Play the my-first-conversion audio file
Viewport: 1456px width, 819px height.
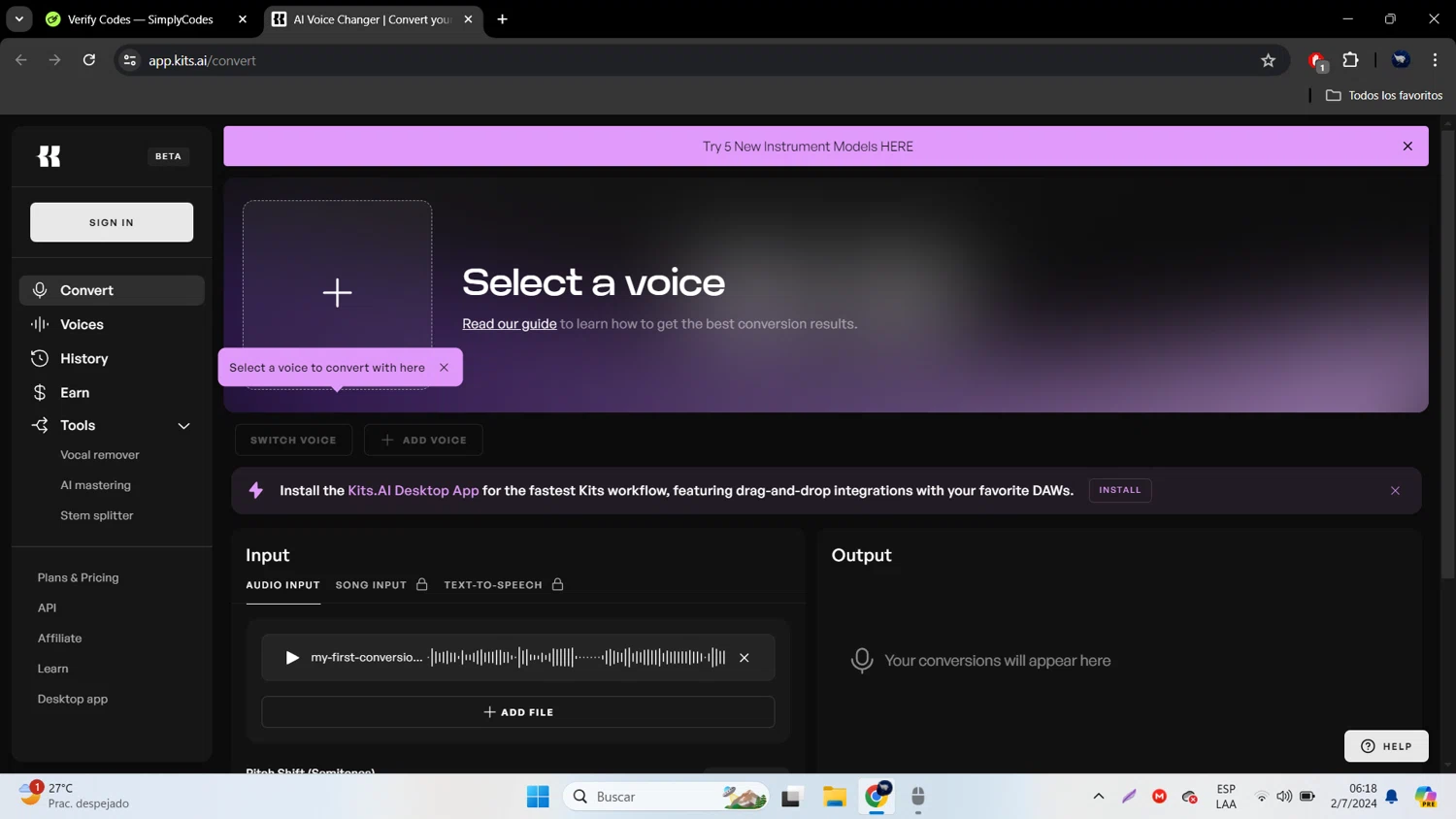[x=291, y=658]
